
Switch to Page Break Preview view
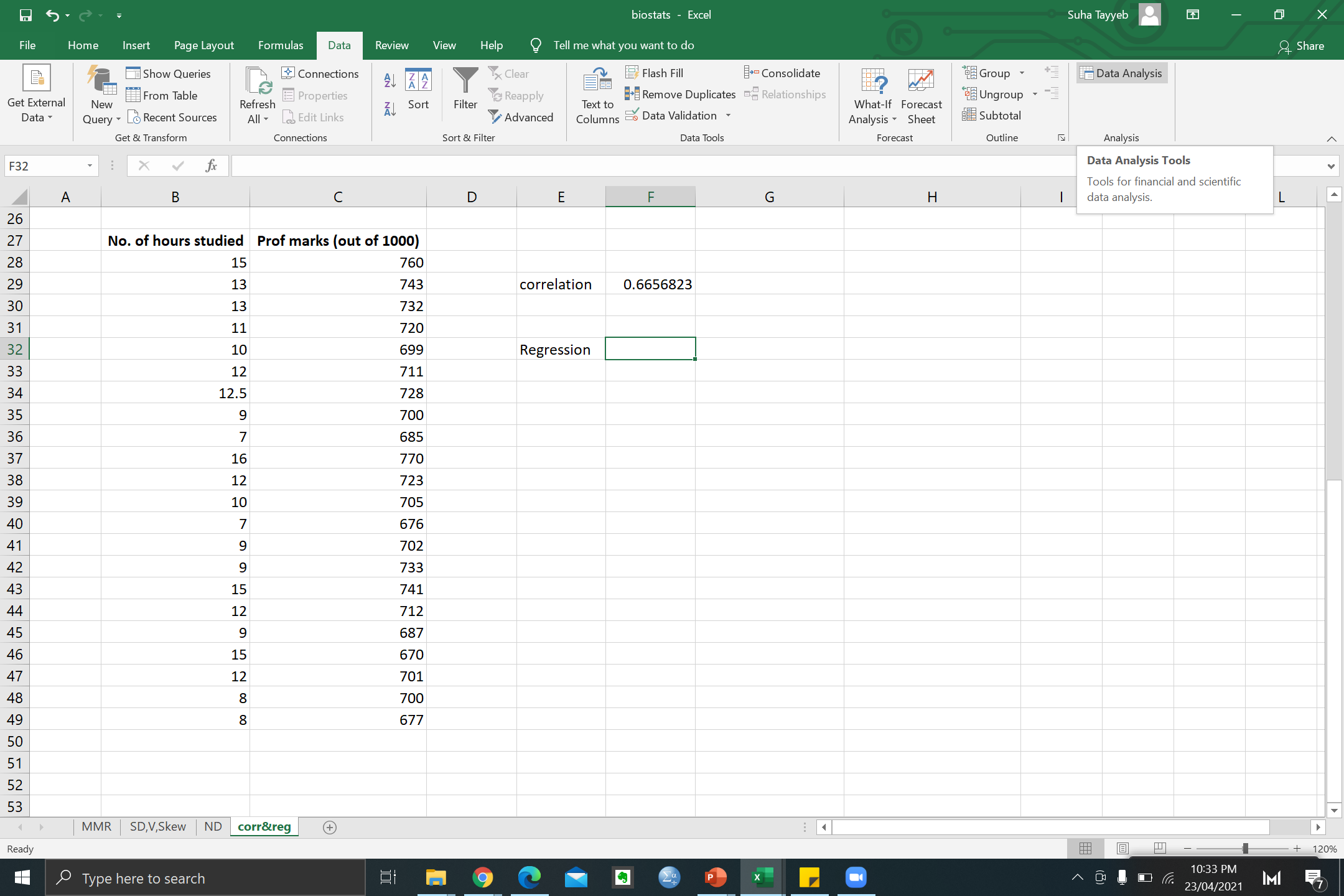click(x=1160, y=849)
